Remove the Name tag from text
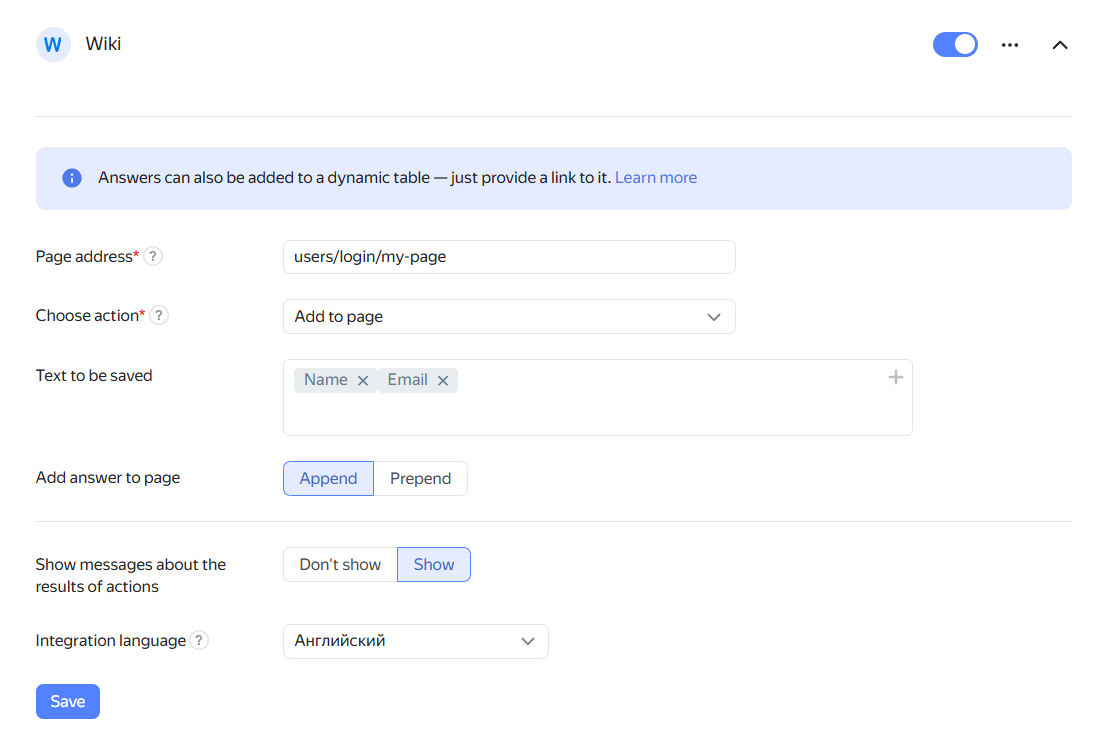Image resolution: width=1104 pixels, height=747 pixels. coord(363,380)
